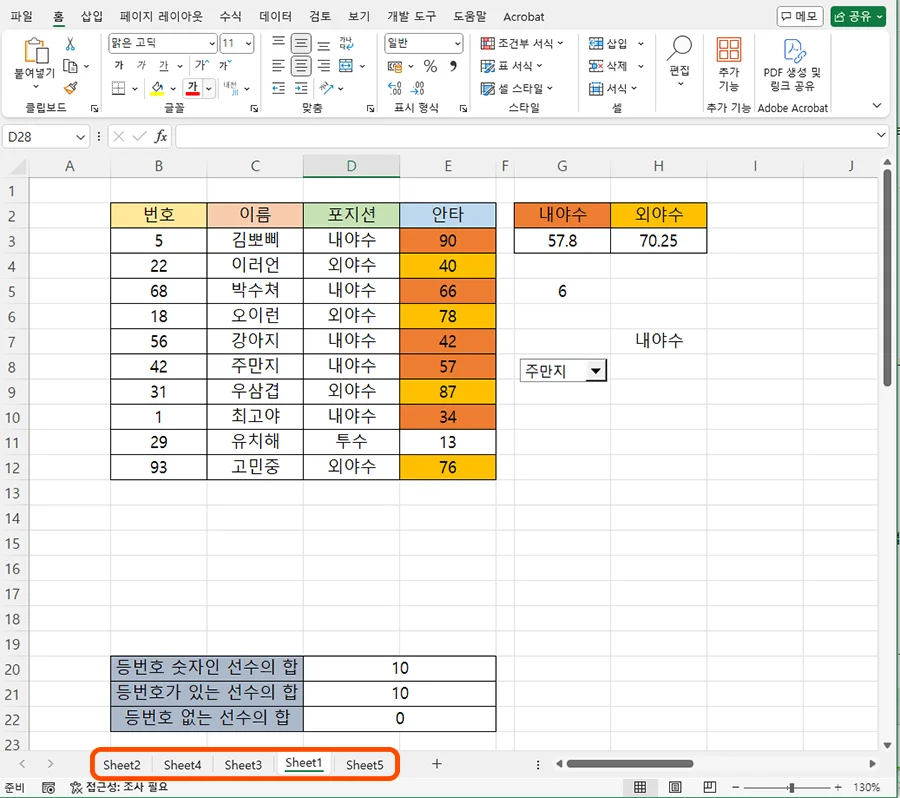The width and height of the screenshot is (900, 798).
Task: Apply Percent style
Action: click(430, 66)
